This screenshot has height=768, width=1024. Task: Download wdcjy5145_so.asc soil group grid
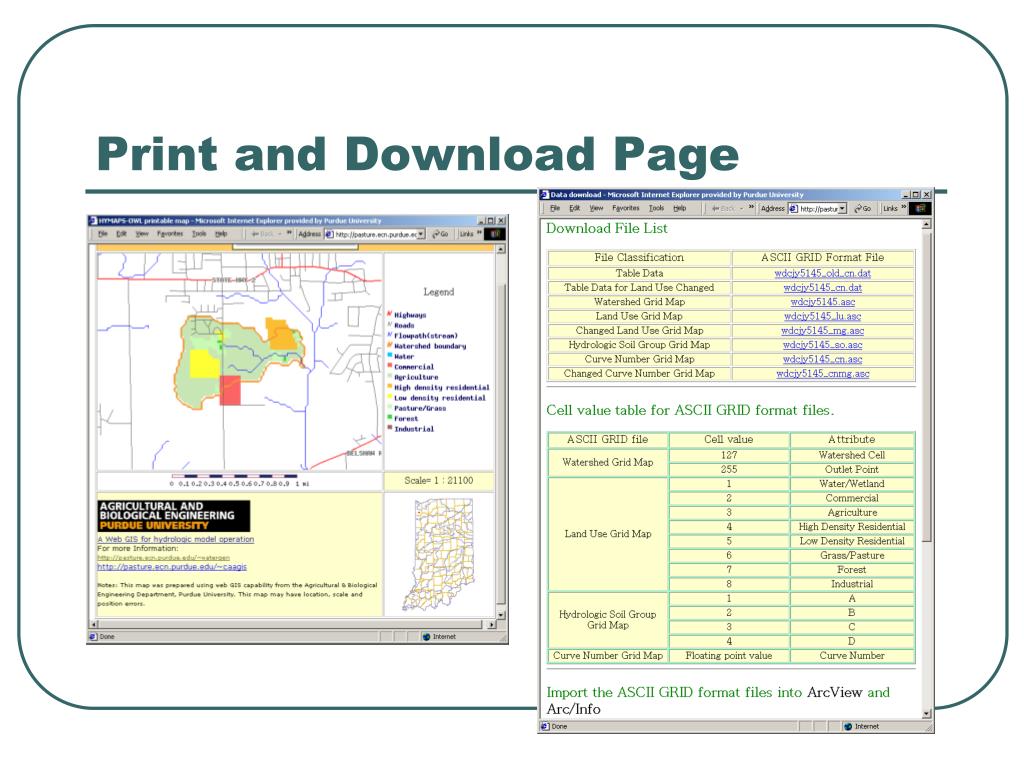tap(822, 345)
